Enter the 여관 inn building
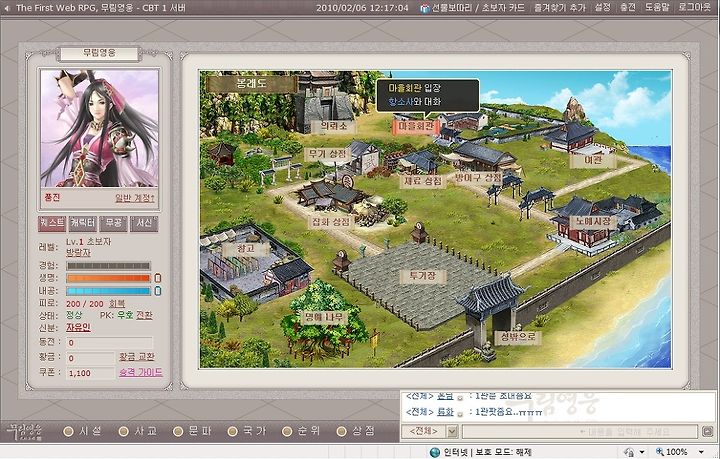Image resolution: width=720 pixels, height=459 pixels. pos(592,160)
